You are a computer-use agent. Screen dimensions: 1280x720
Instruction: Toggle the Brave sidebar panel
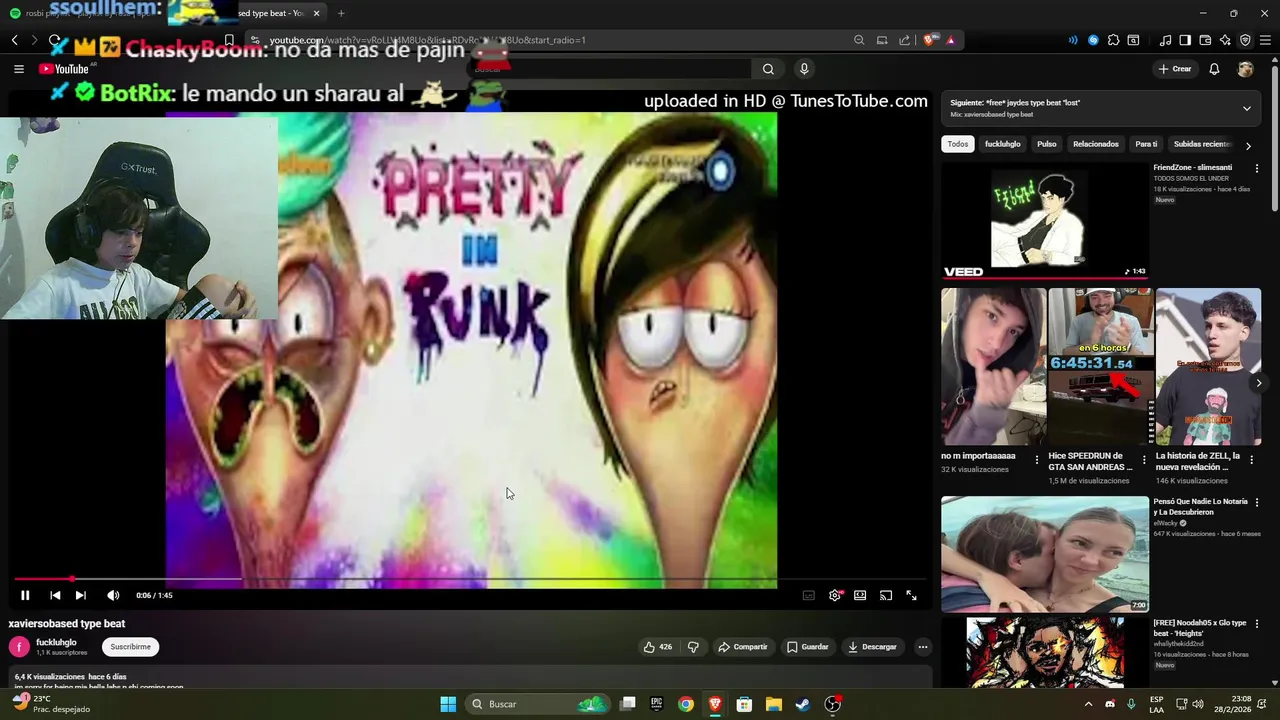[1185, 40]
